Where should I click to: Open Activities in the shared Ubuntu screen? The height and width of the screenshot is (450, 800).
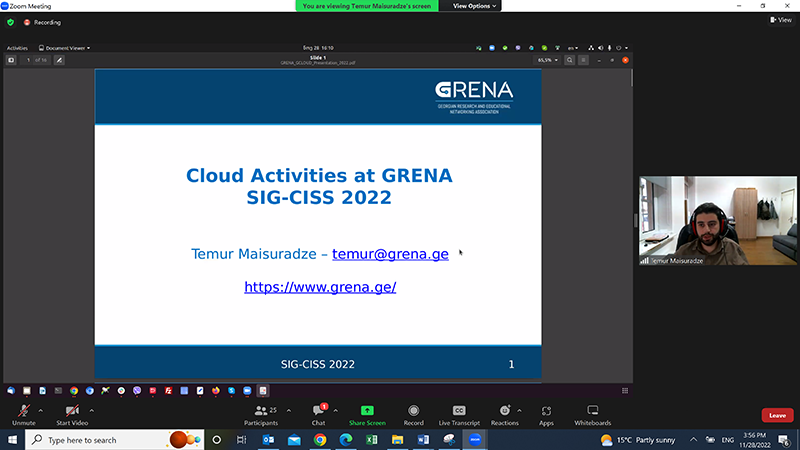17,48
